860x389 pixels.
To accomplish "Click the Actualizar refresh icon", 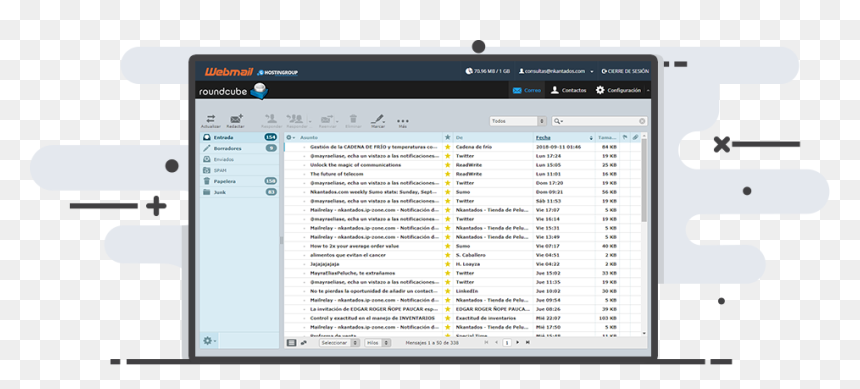I will pos(211,119).
